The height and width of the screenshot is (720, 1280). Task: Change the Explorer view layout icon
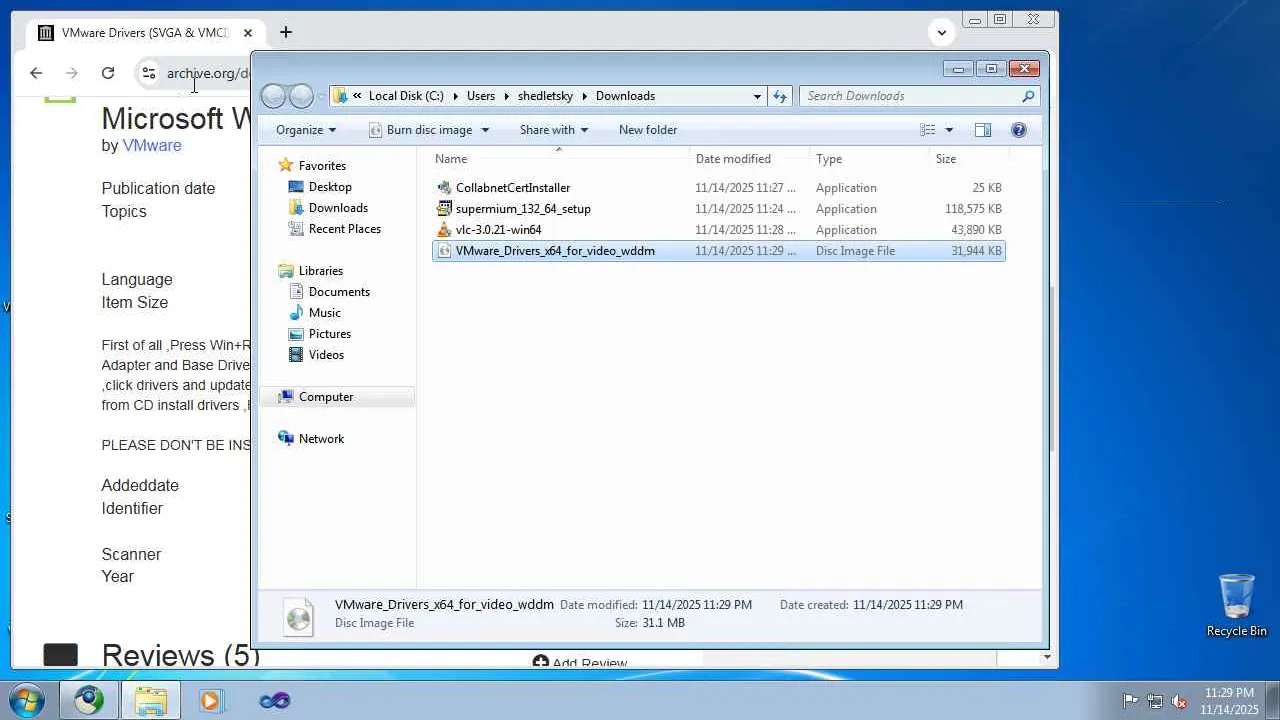928,130
